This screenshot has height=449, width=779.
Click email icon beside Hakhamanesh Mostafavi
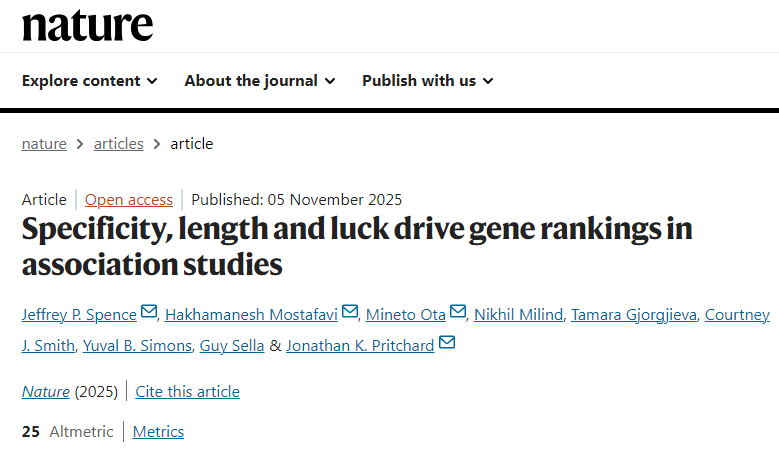click(x=350, y=313)
